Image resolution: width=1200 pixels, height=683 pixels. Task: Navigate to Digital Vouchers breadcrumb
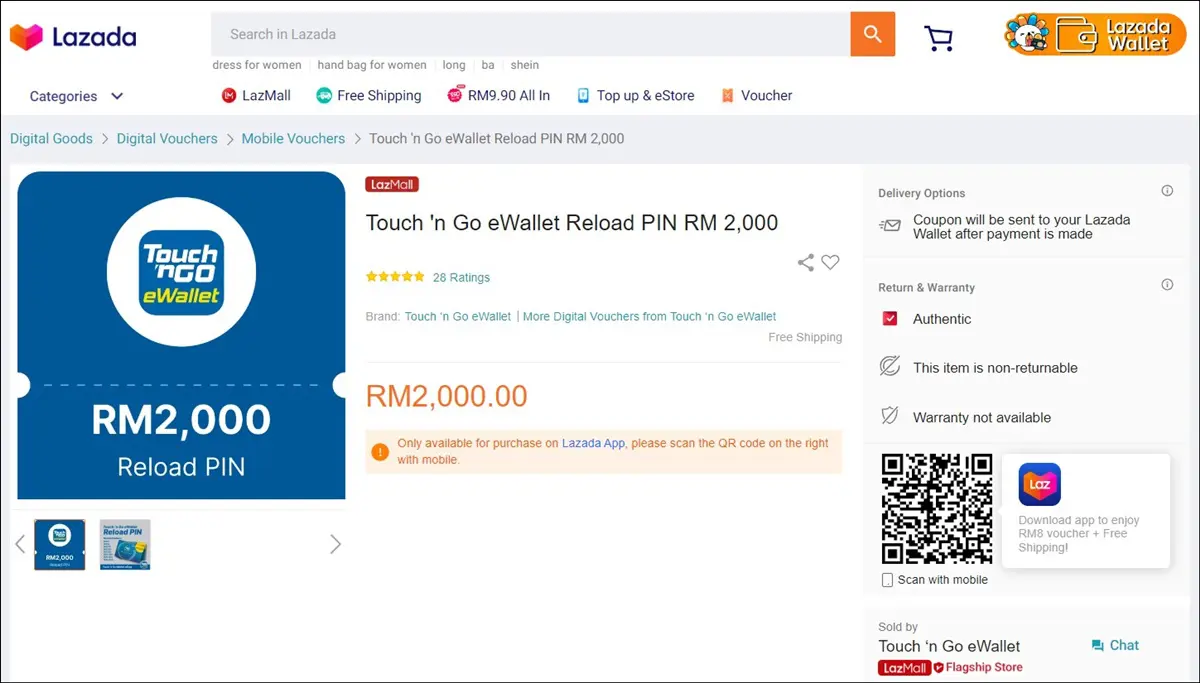[x=167, y=139]
